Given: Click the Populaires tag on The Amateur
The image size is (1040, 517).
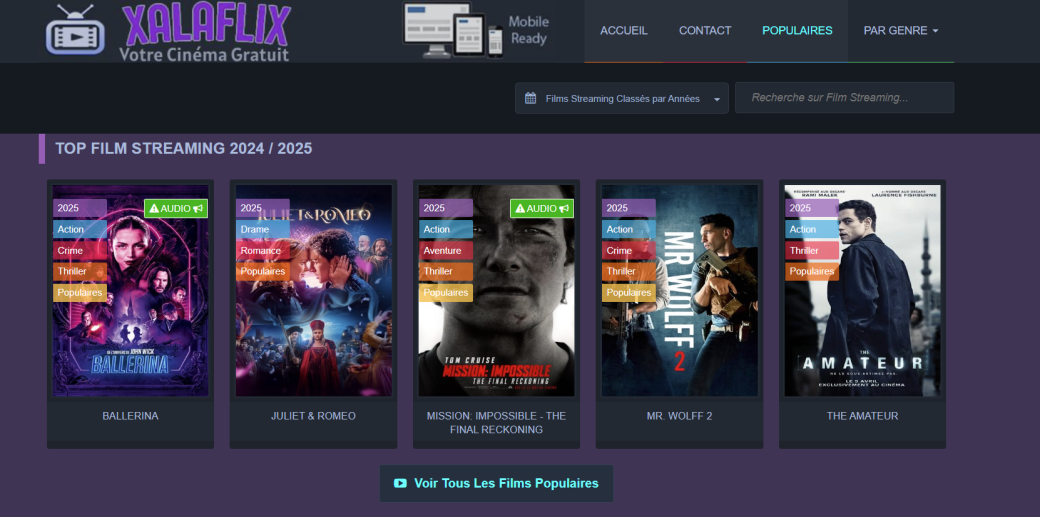Looking at the screenshot, I should pos(812,271).
